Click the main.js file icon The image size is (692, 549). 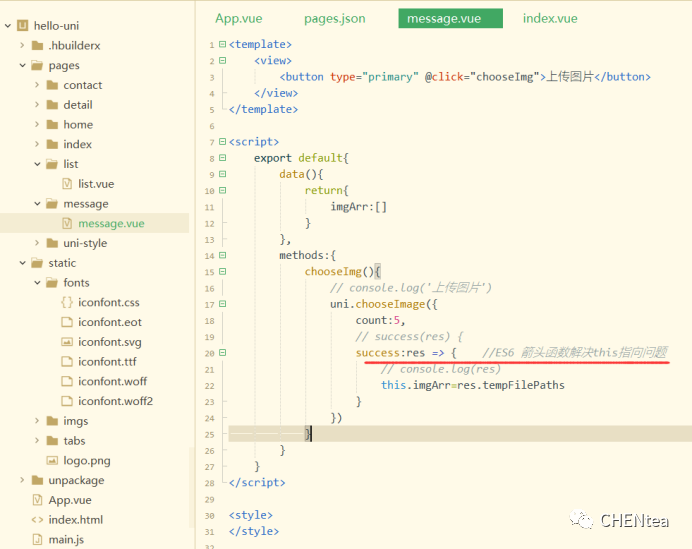click(x=37, y=539)
